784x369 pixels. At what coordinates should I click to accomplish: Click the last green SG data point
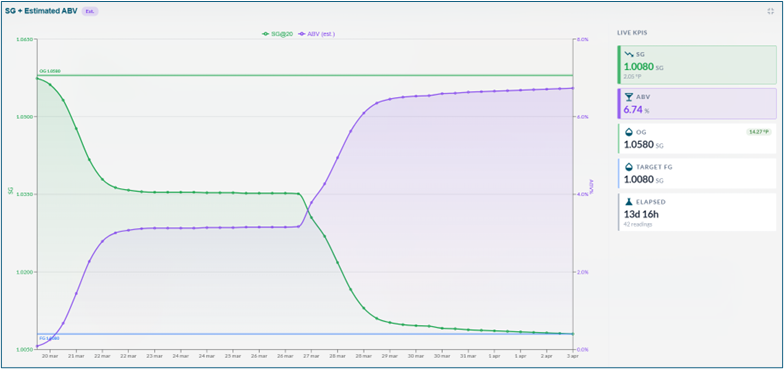(572, 334)
